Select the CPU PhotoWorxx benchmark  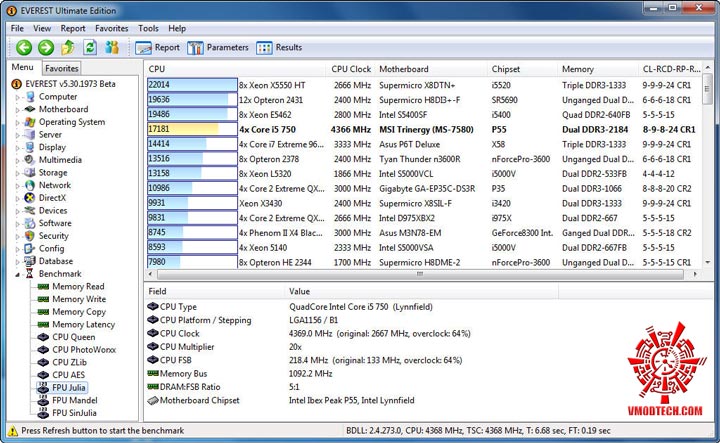click(x=77, y=350)
